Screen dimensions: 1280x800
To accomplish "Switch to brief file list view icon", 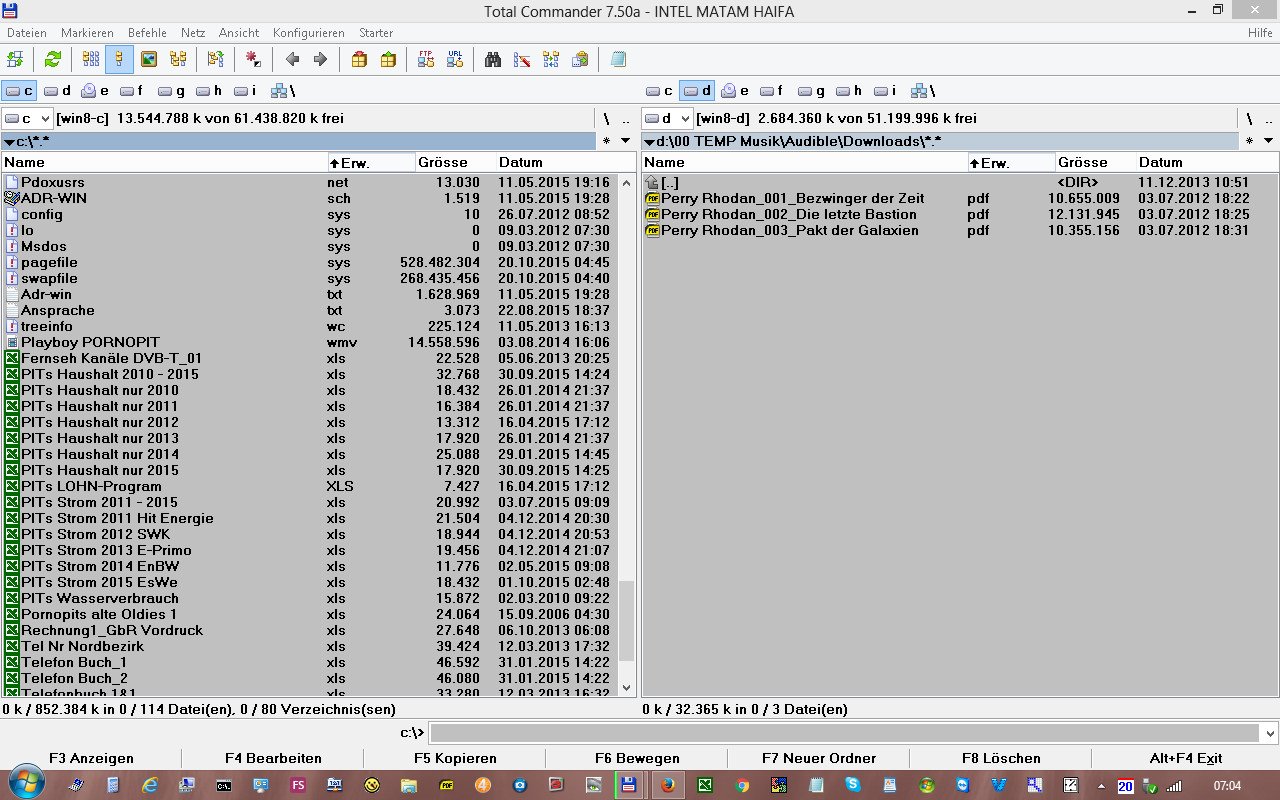I will [x=91, y=59].
